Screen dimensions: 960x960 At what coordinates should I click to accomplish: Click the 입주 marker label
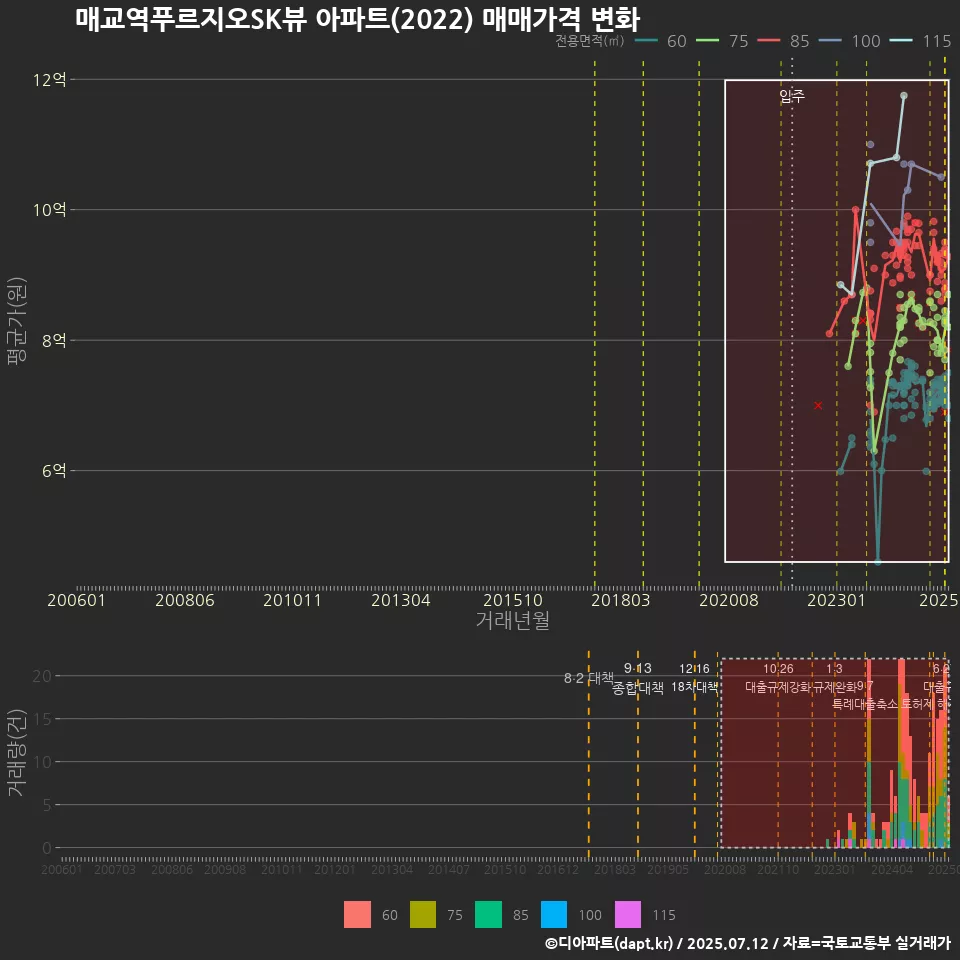click(x=792, y=96)
